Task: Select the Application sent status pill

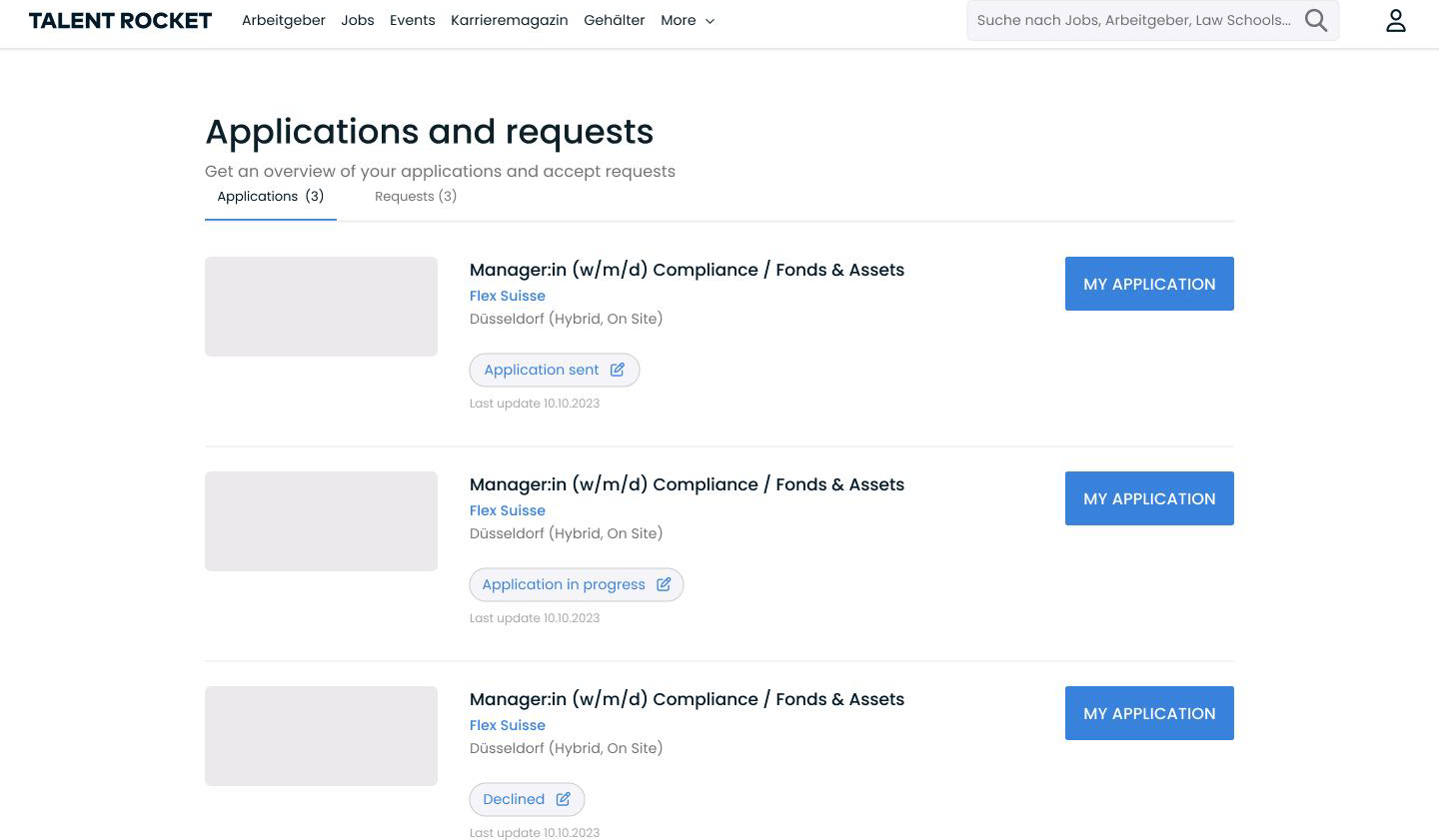Action: 555,370
